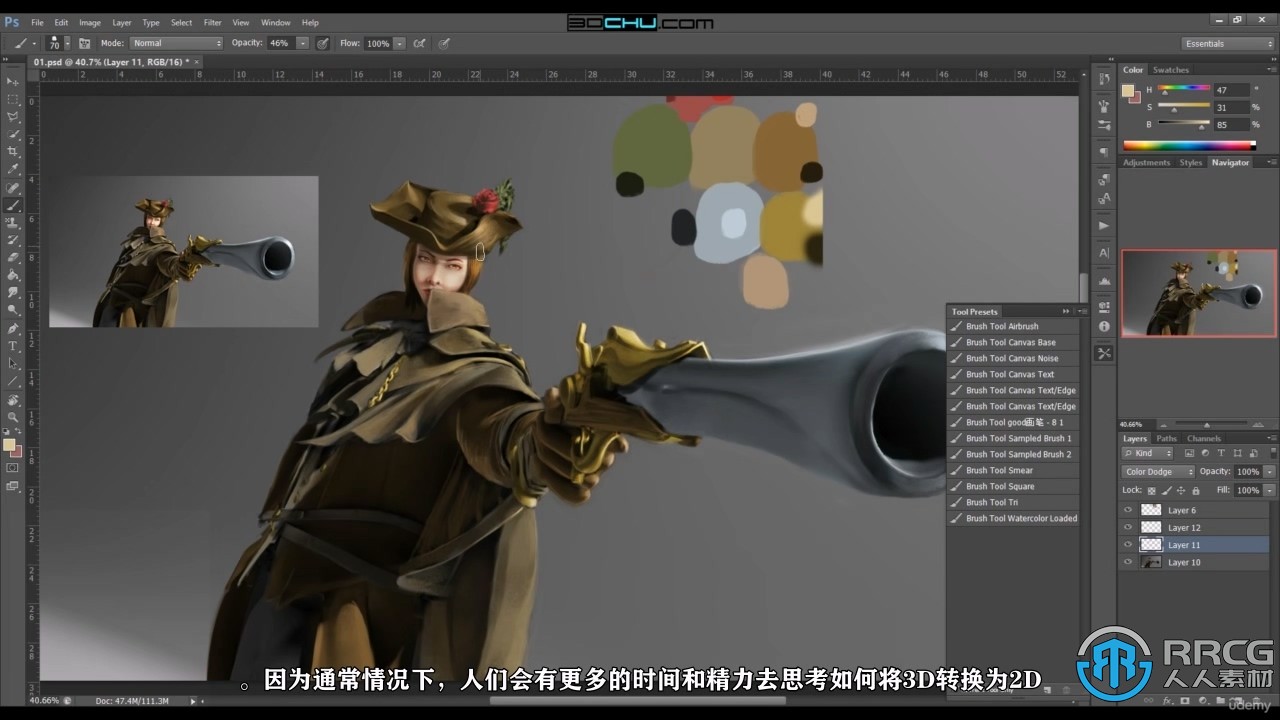Viewport: 1280px width, 720px height.
Task: Open the brush Mode dropdown
Action: pyautogui.click(x=176, y=43)
